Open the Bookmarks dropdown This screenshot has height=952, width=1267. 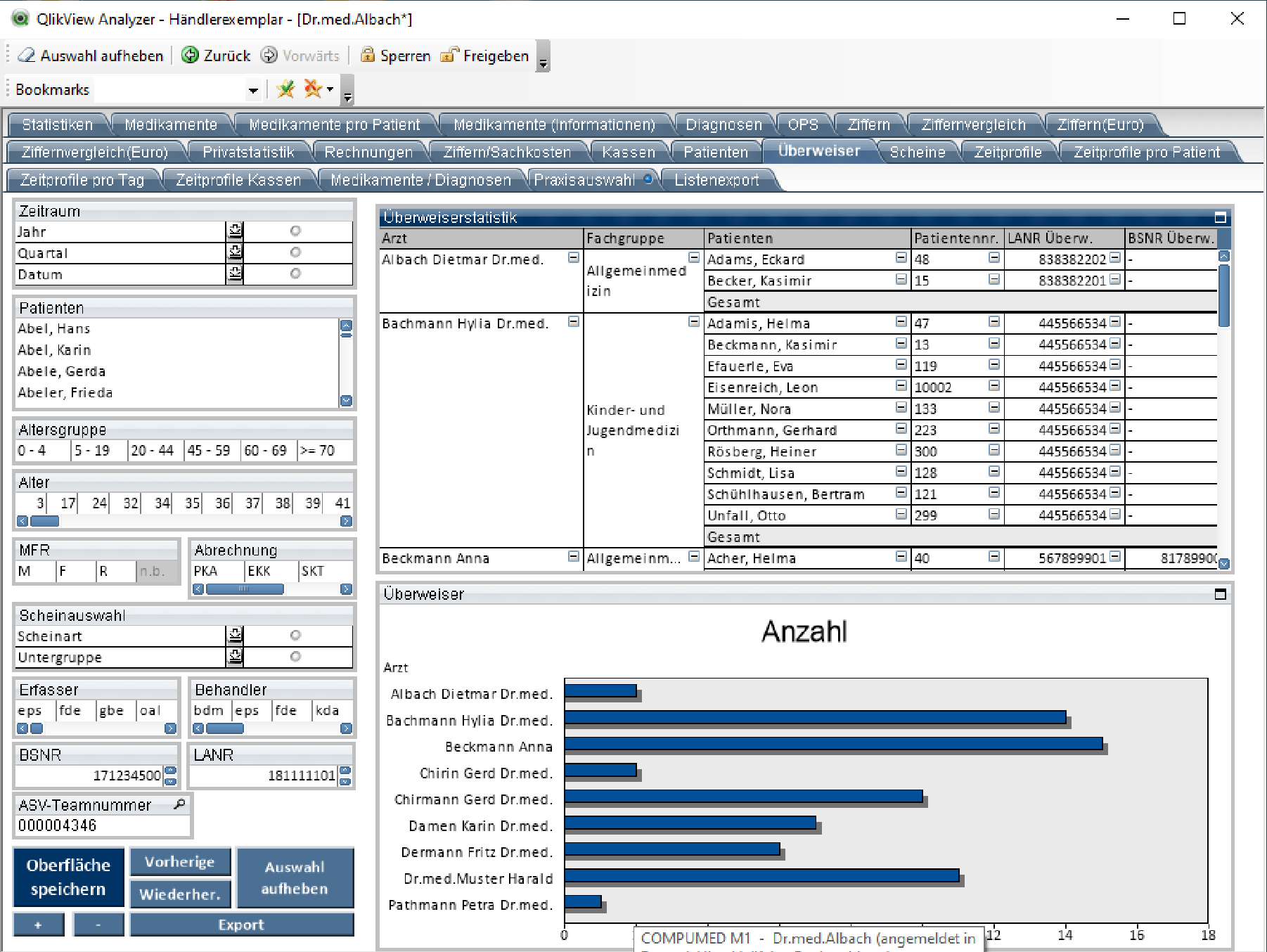253,90
